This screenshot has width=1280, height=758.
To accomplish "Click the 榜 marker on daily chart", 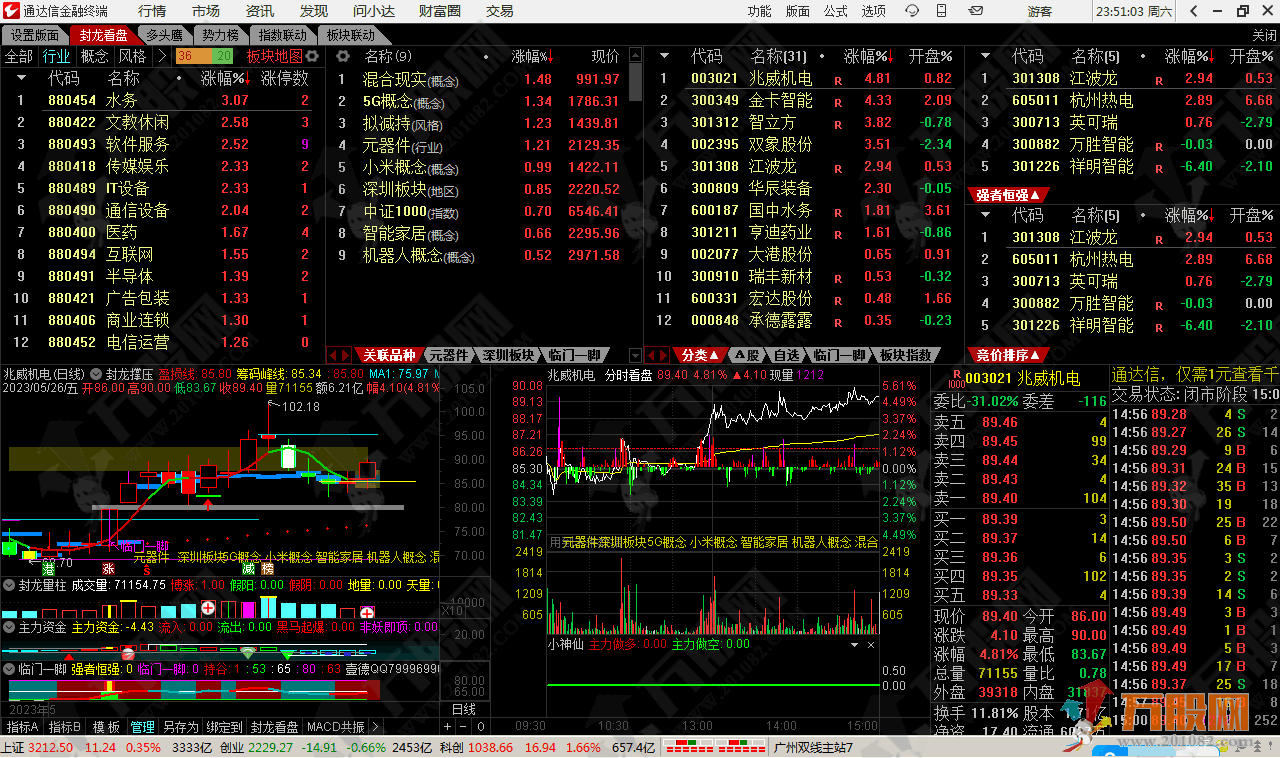I will (x=267, y=568).
